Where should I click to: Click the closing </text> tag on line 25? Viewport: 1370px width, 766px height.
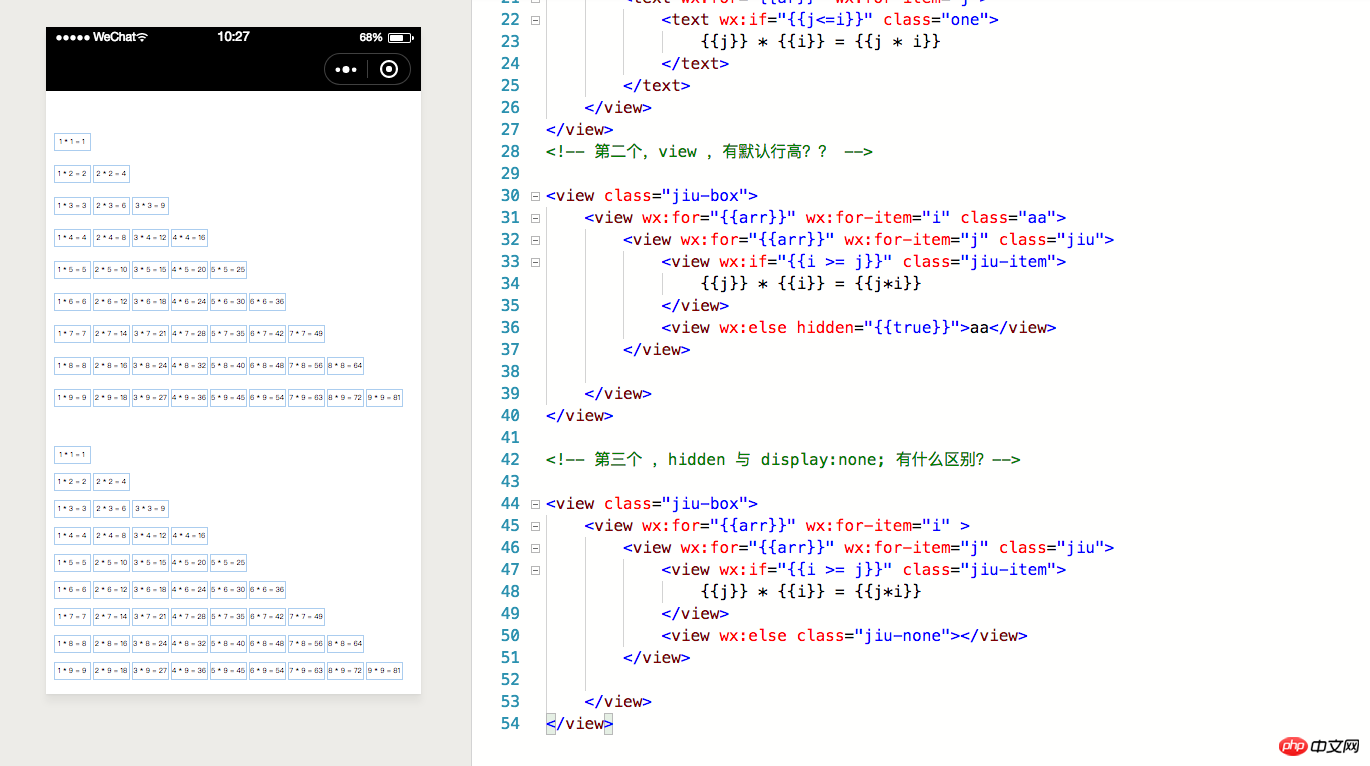657,85
